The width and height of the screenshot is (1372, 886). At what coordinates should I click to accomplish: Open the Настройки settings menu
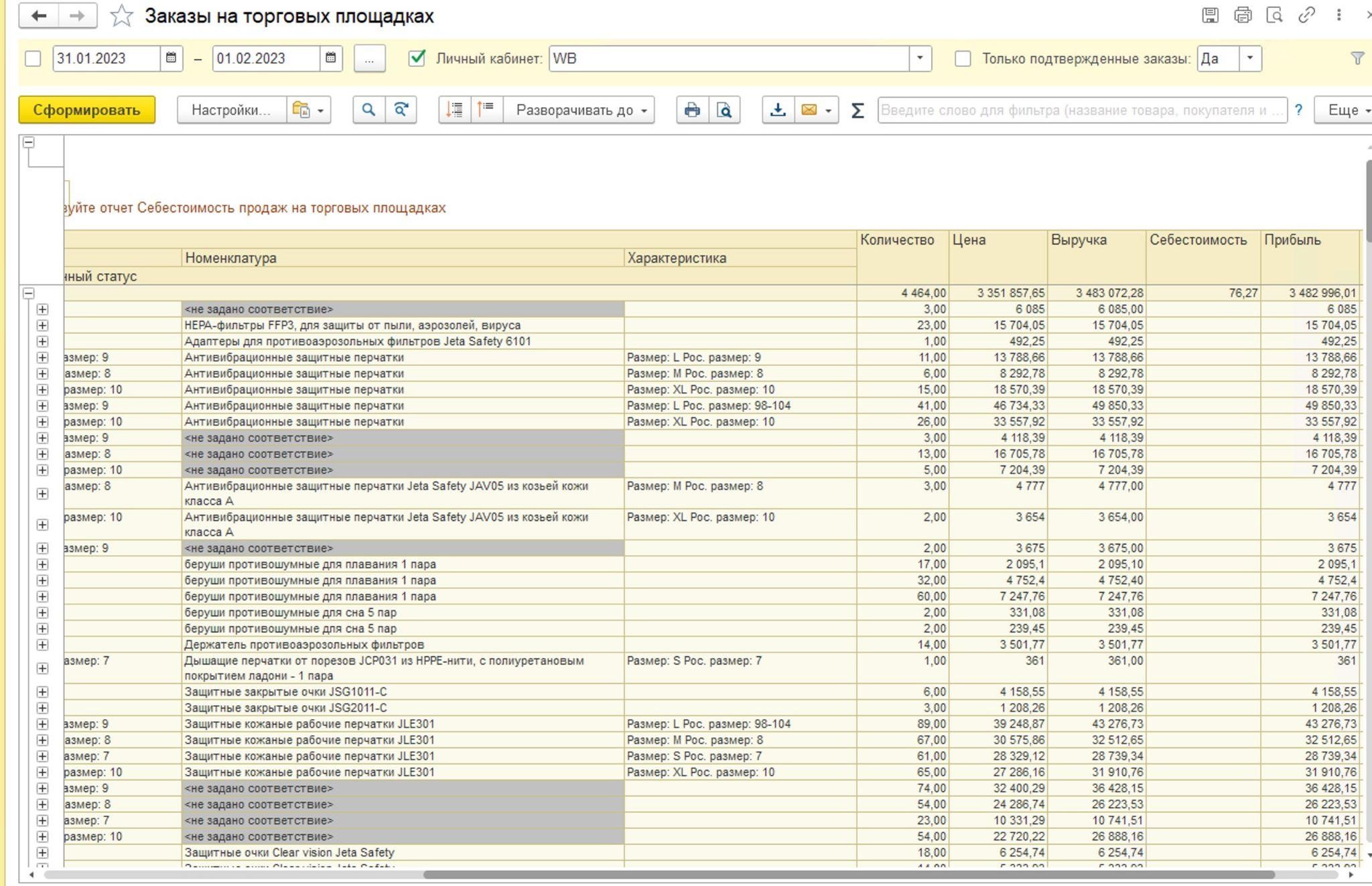point(230,110)
